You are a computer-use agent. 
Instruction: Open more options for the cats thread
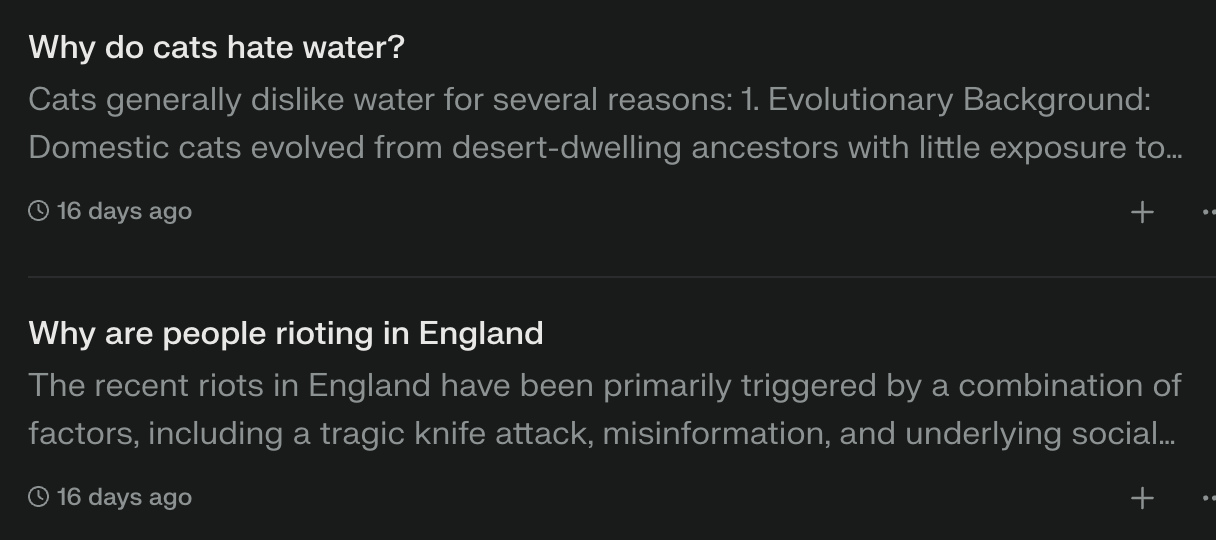[x=1208, y=212]
